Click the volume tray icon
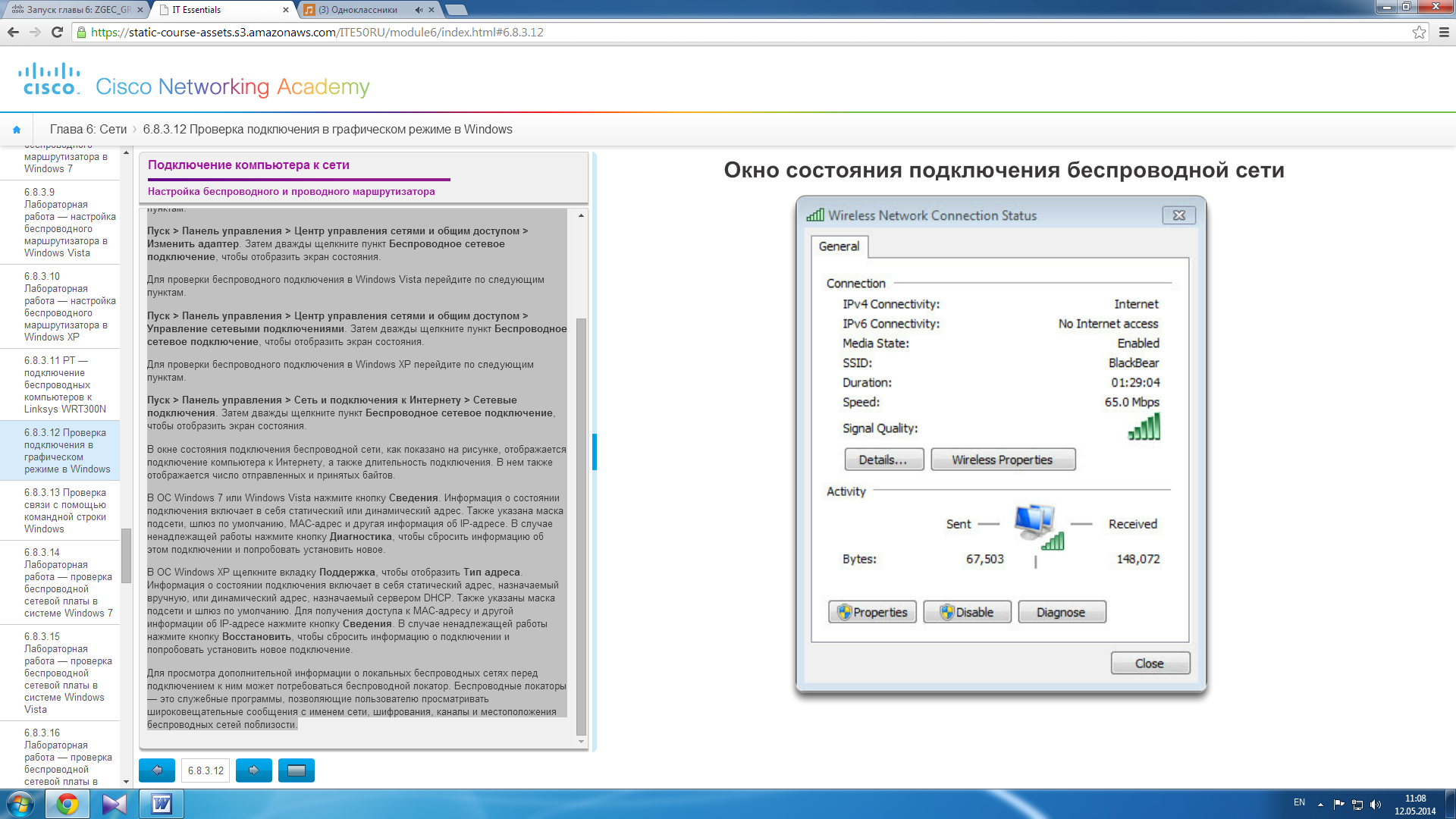This screenshot has height=819, width=1456. pos(1376,805)
